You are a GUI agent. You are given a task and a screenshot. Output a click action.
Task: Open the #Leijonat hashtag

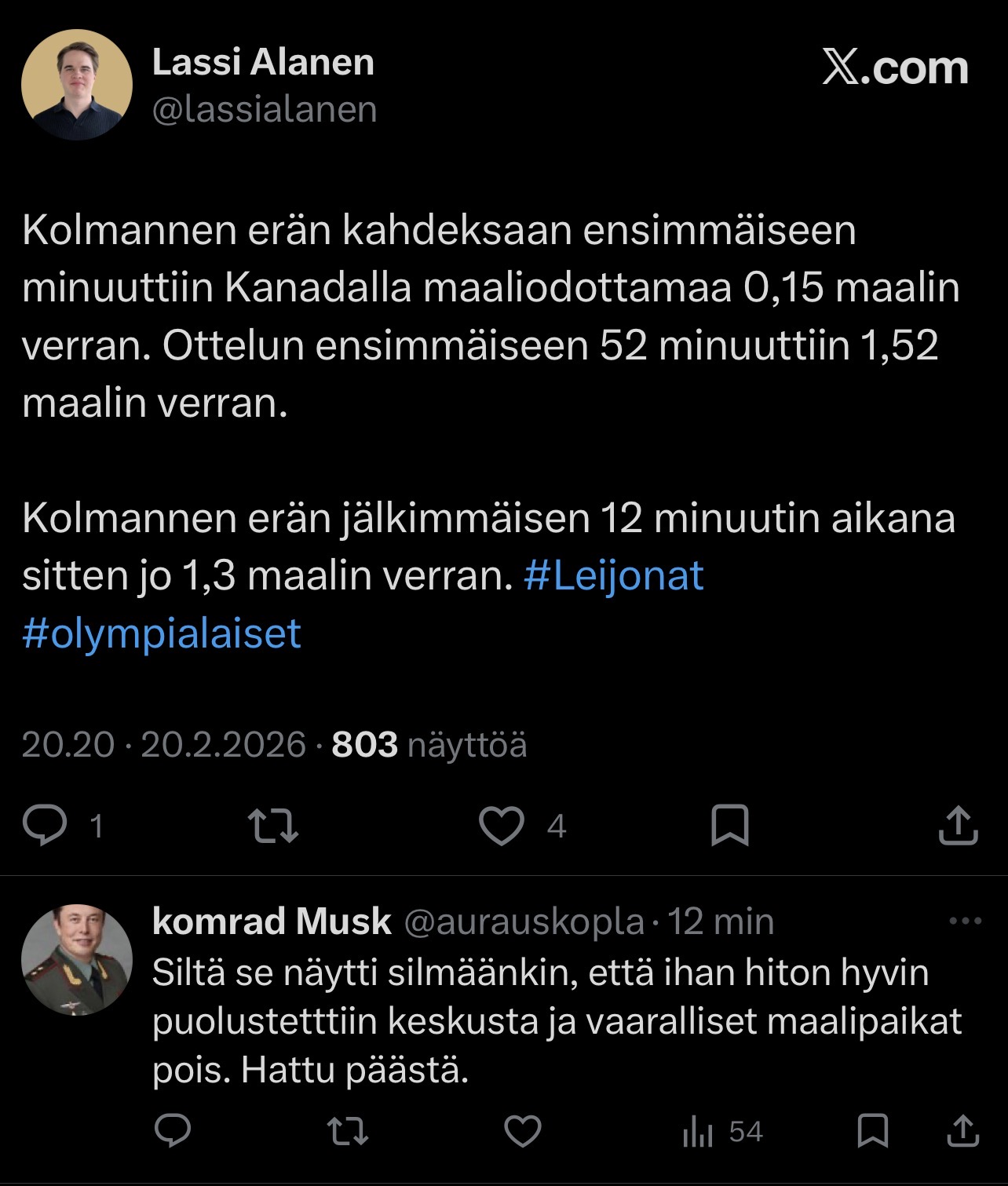point(613,575)
